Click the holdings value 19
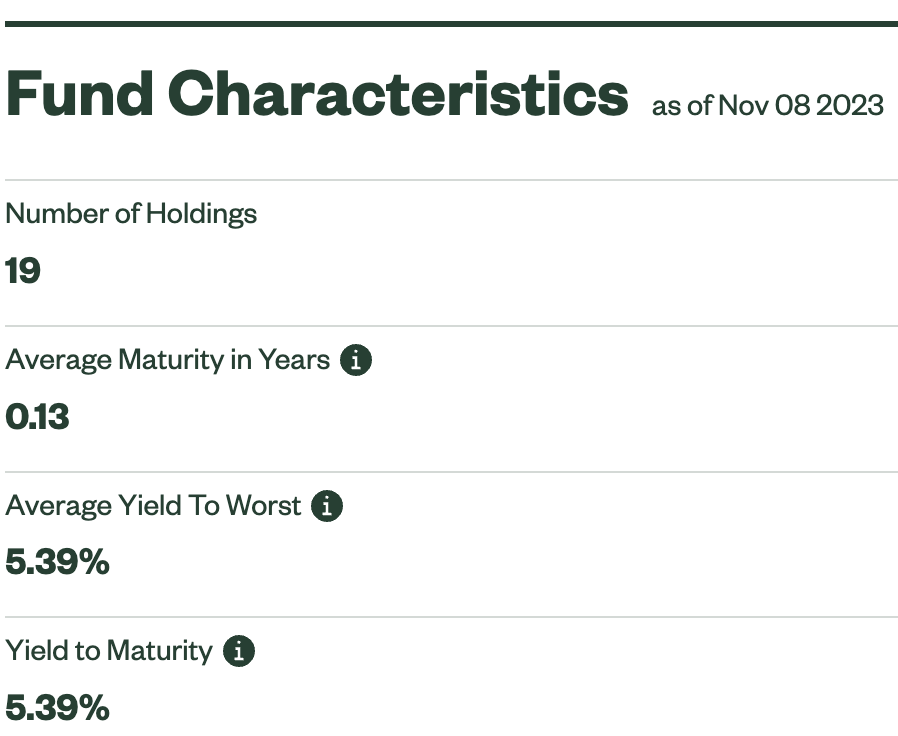 coord(23,271)
